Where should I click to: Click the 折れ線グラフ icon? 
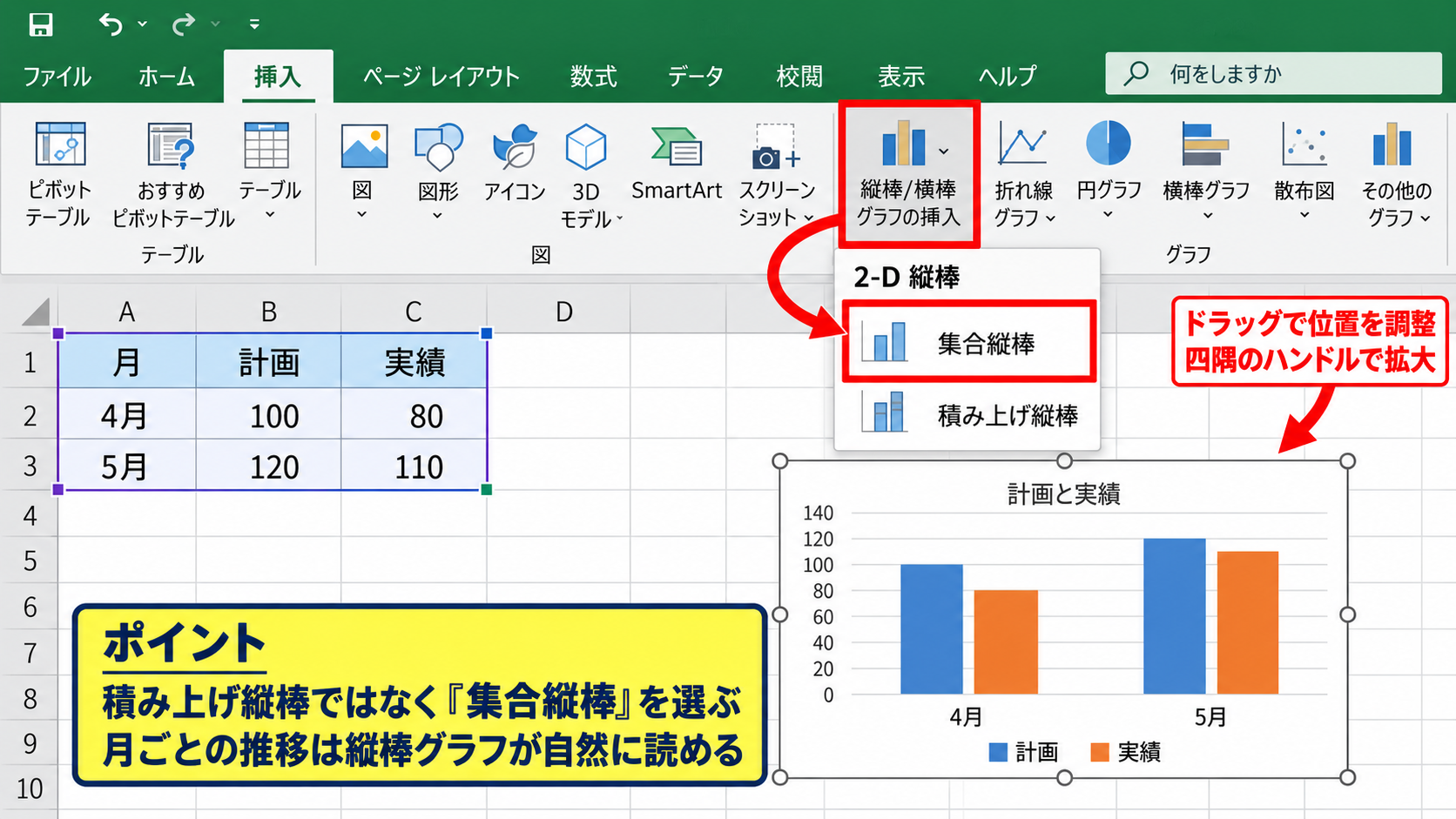click(x=1022, y=143)
